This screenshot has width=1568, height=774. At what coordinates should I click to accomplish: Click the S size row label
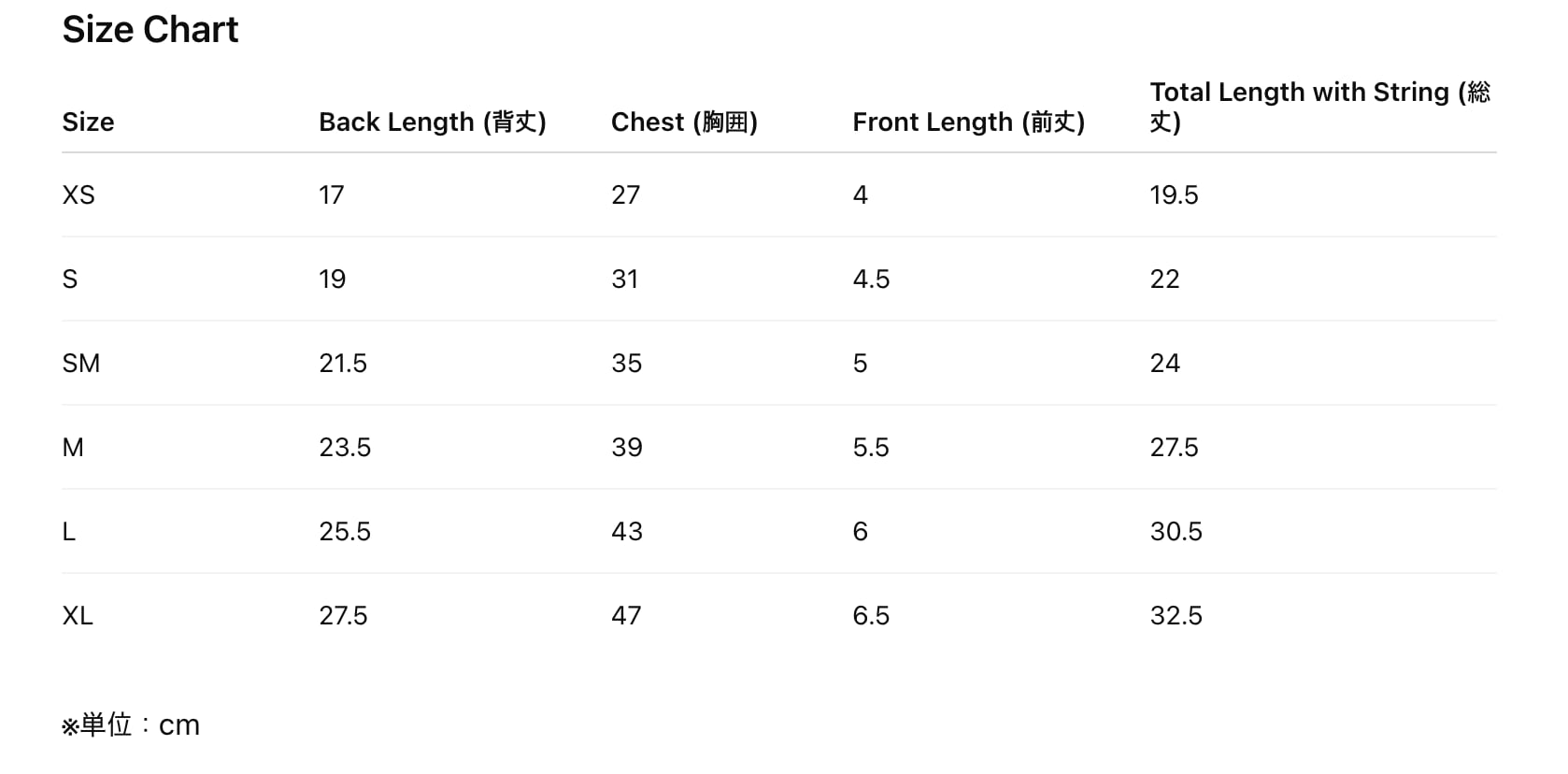click(x=70, y=279)
